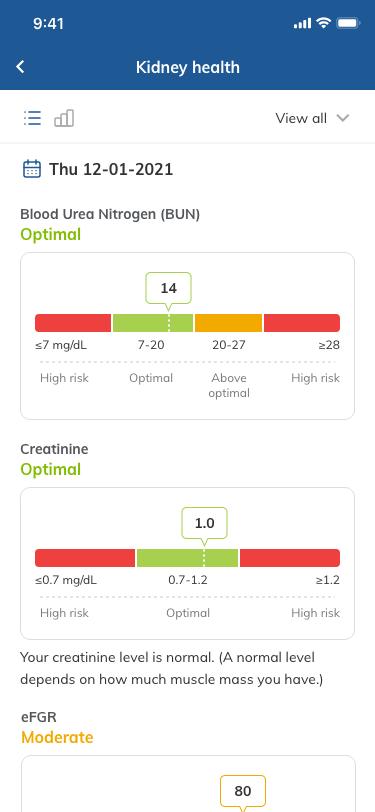This screenshot has height=812, width=375.
Task: Open the View all dropdown
Action: pyautogui.click(x=312, y=118)
